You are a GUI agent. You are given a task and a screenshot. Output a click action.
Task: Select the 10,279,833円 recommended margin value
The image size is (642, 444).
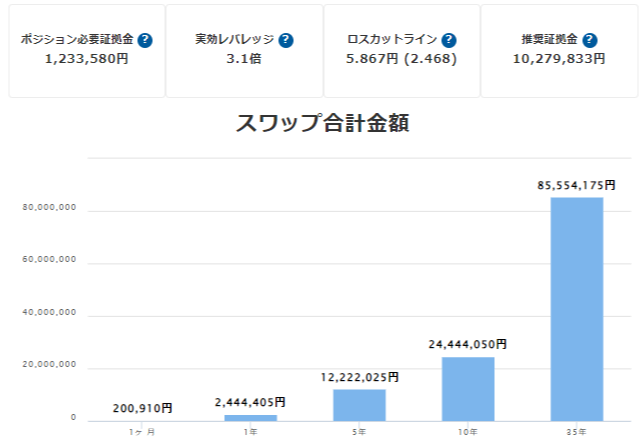click(558, 59)
